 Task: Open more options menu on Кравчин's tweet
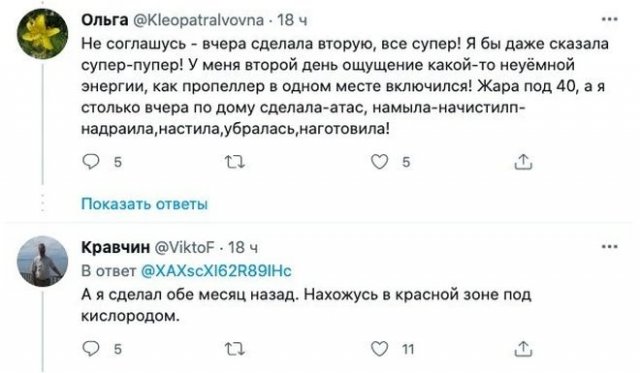(x=609, y=246)
